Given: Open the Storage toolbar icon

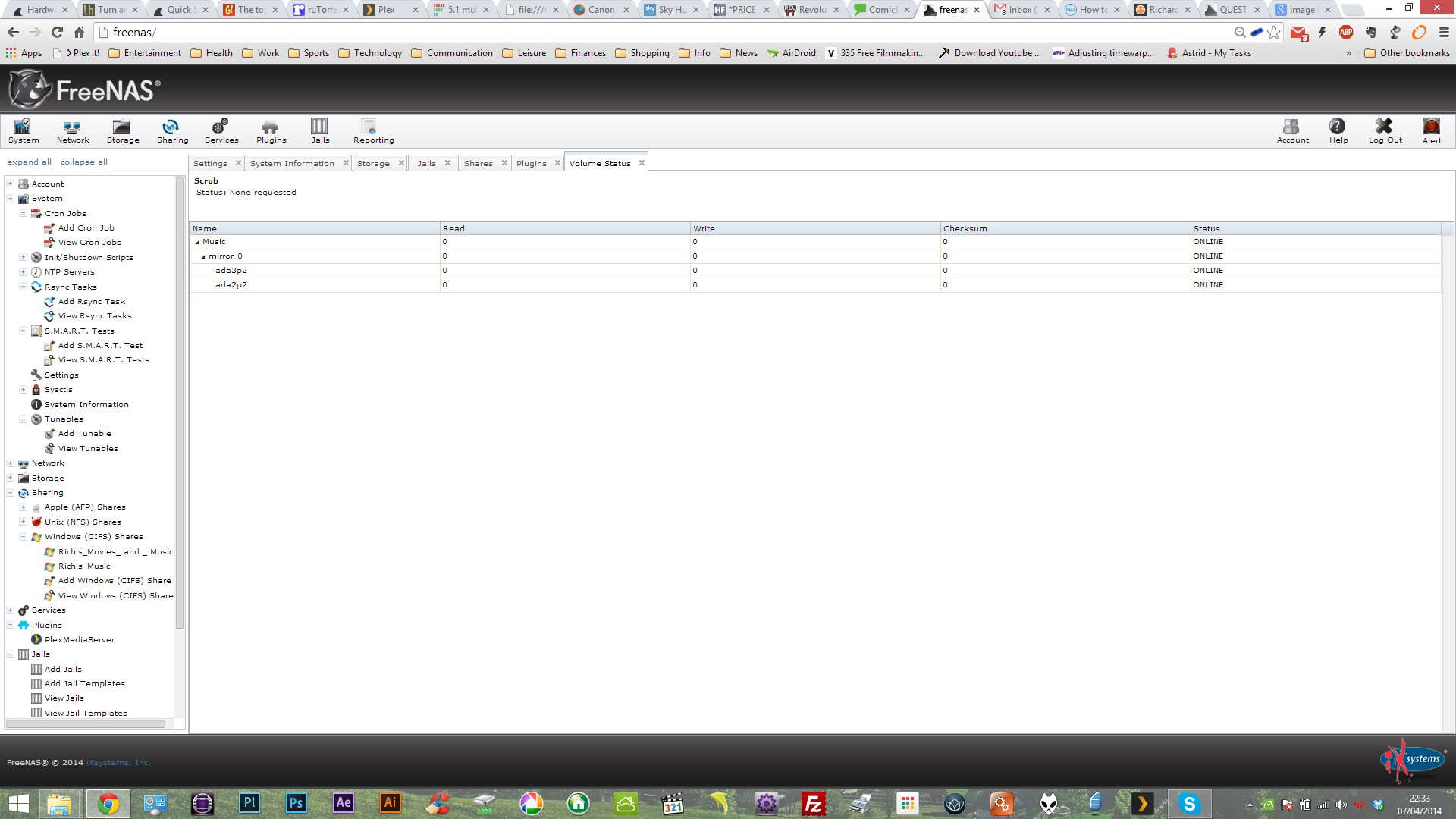Looking at the screenshot, I should coord(123,131).
